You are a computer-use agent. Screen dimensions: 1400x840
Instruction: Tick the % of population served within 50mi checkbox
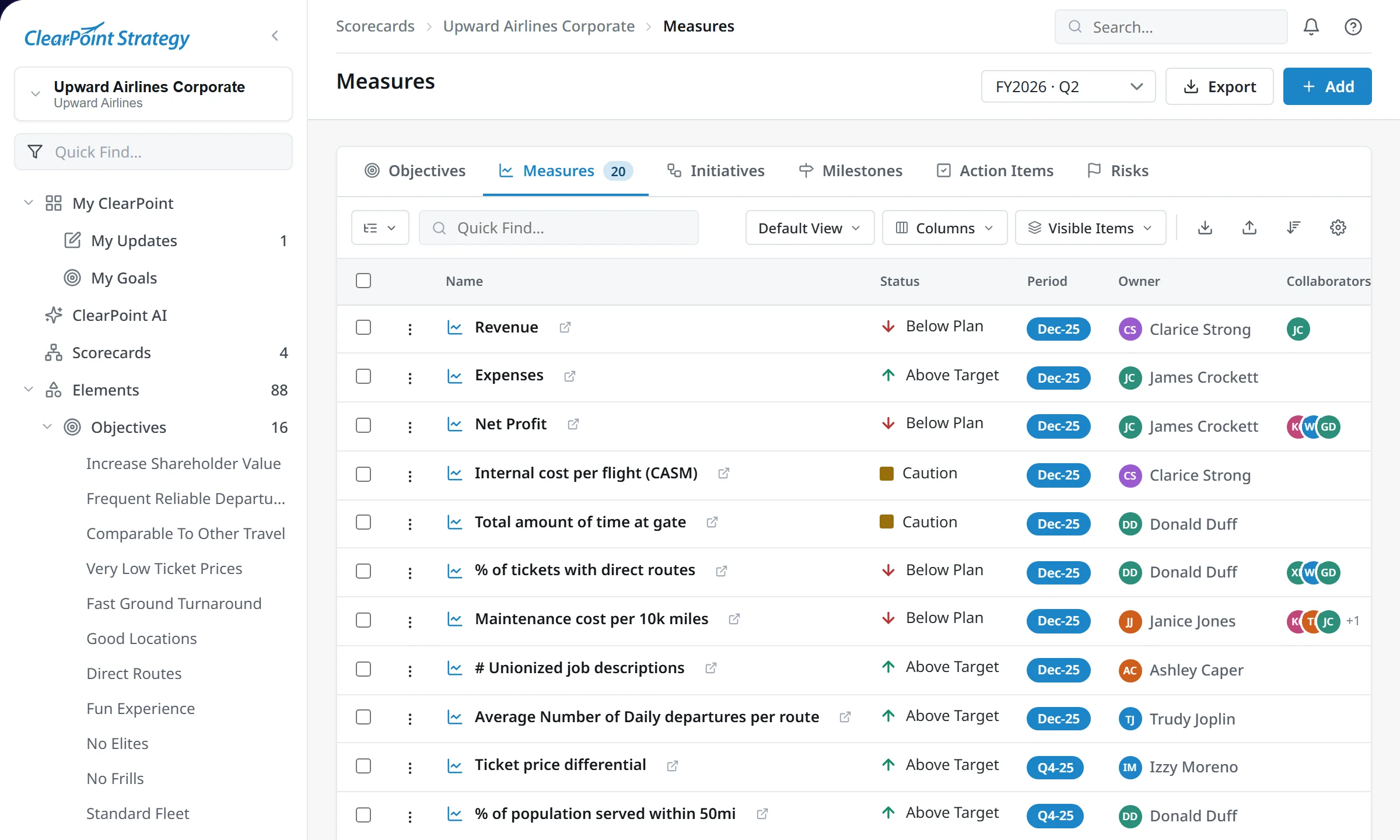(363, 815)
